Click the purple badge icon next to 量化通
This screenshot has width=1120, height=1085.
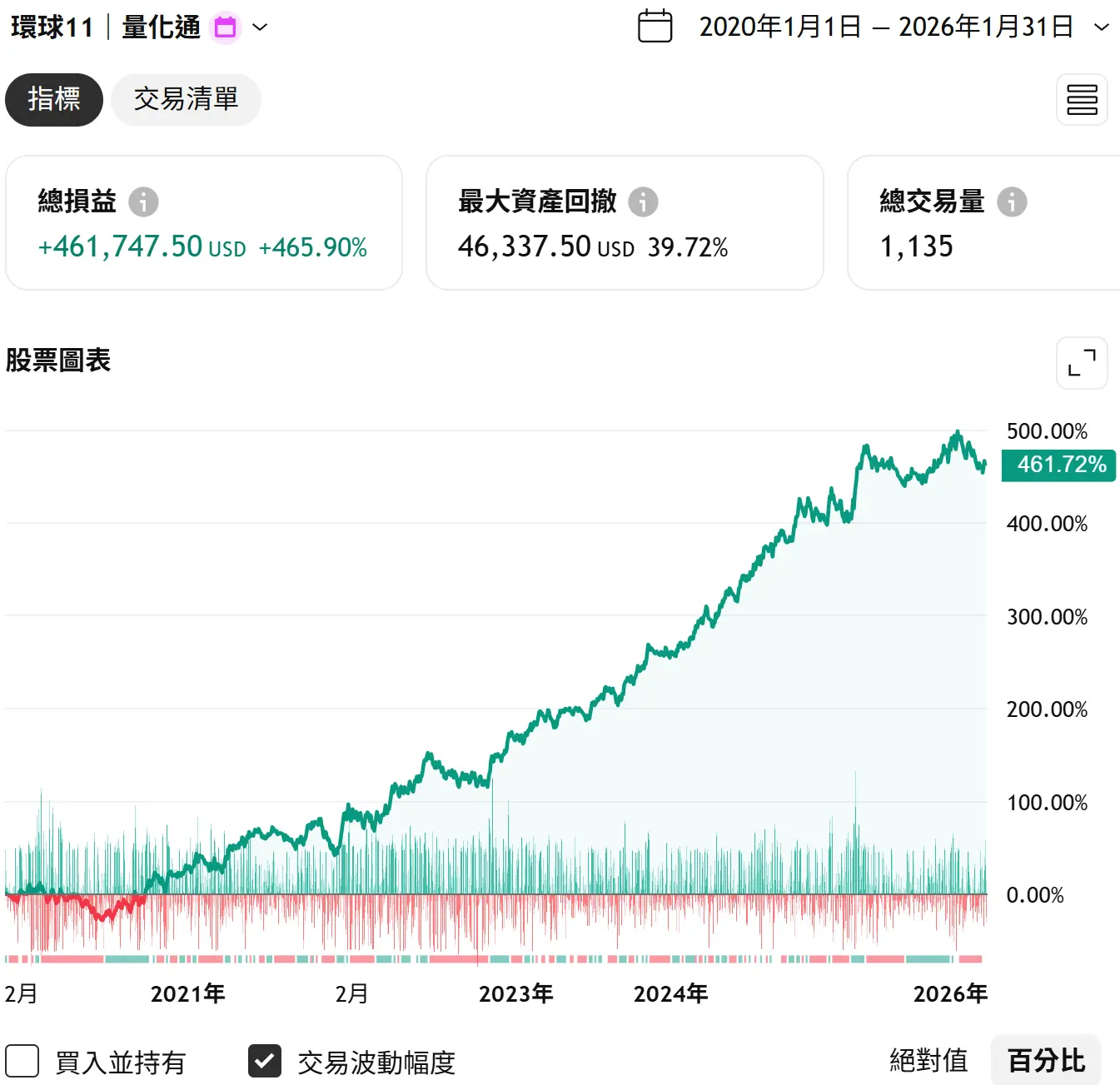click(225, 27)
